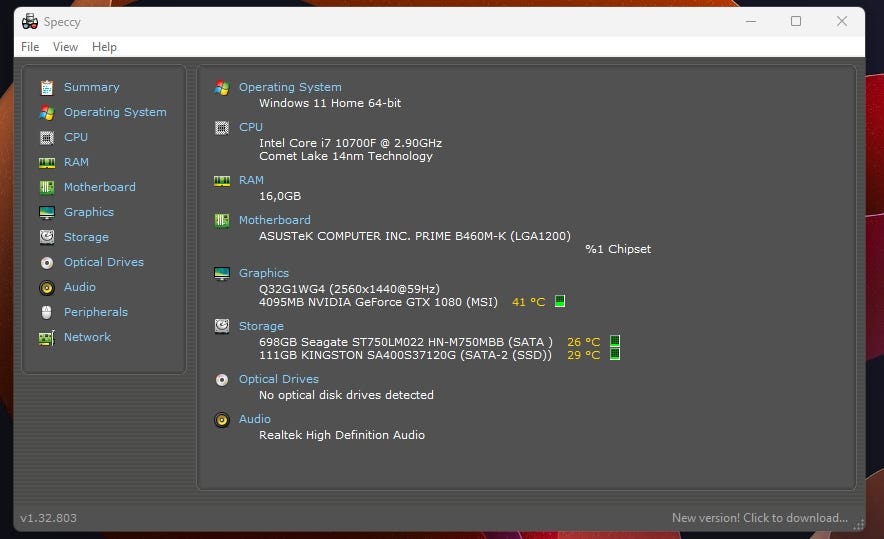The width and height of the screenshot is (884, 539).
Task: Select Motherboard label in the sidebar
Action: pyautogui.click(x=100, y=187)
